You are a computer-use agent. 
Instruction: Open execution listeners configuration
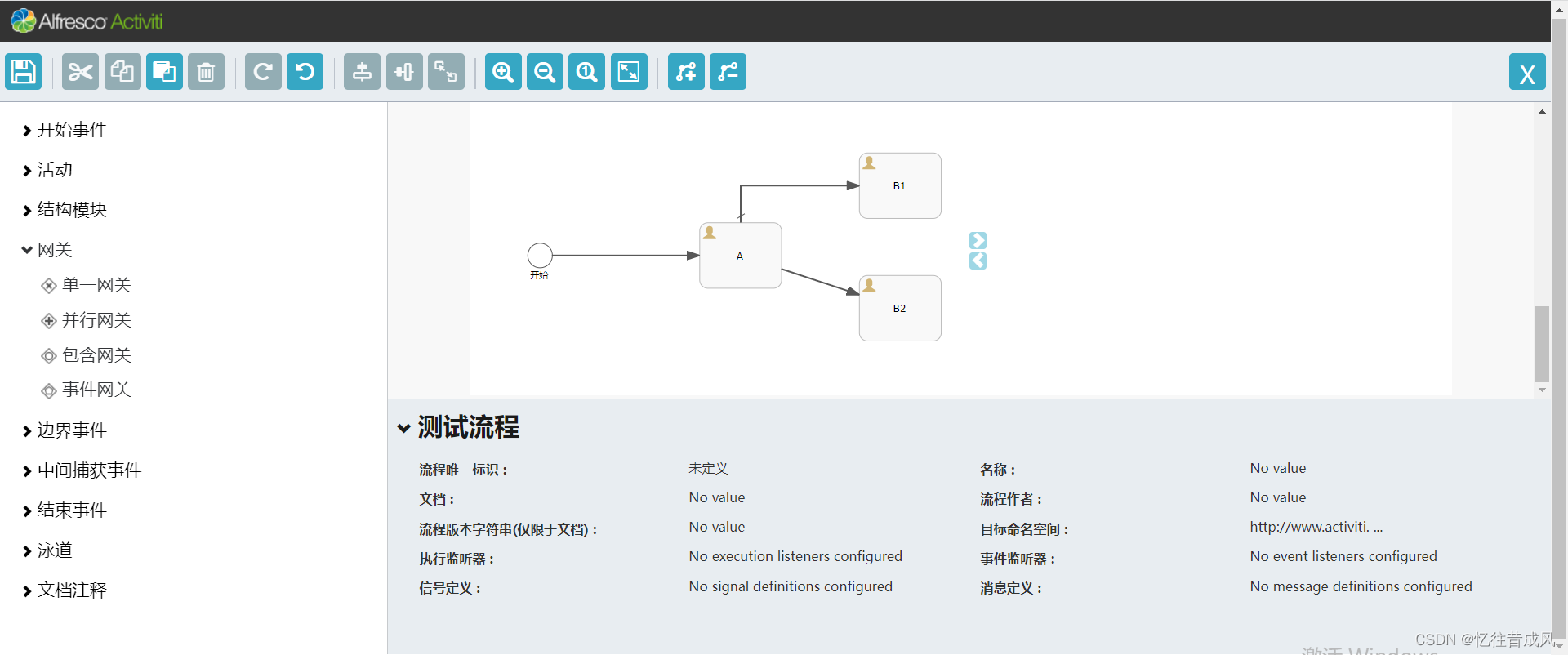(795, 557)
